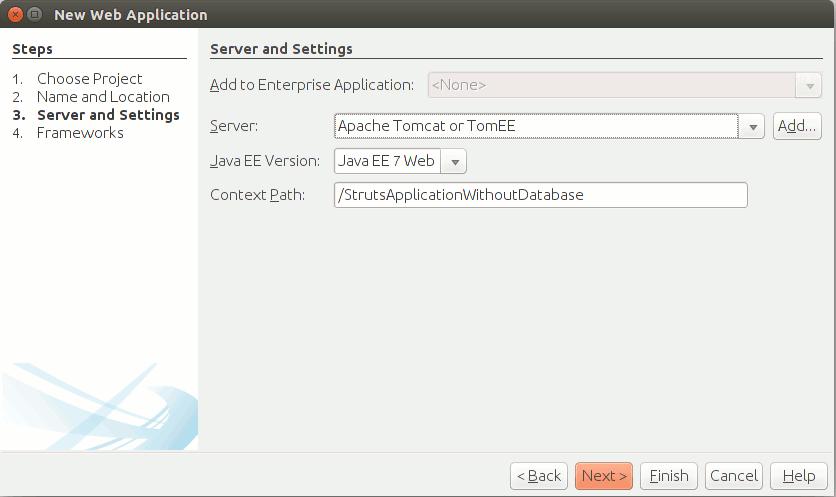Click the Frameworks step in Steps list
The image size is (836, 497).
point(80,133)
